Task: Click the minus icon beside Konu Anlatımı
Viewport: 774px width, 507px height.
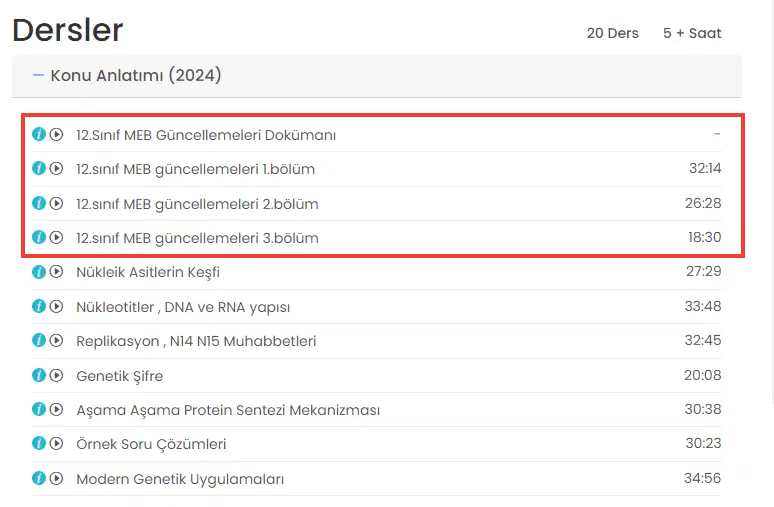Action: 39,76
